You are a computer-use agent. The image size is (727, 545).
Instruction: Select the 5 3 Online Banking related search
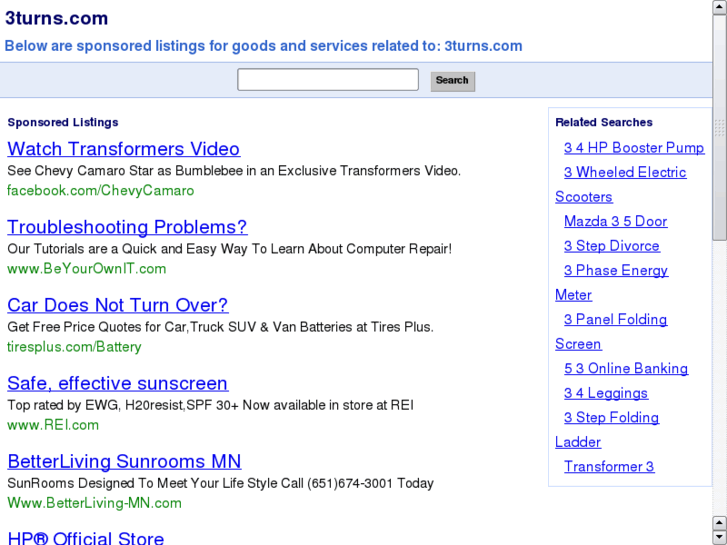click(626, 368)
